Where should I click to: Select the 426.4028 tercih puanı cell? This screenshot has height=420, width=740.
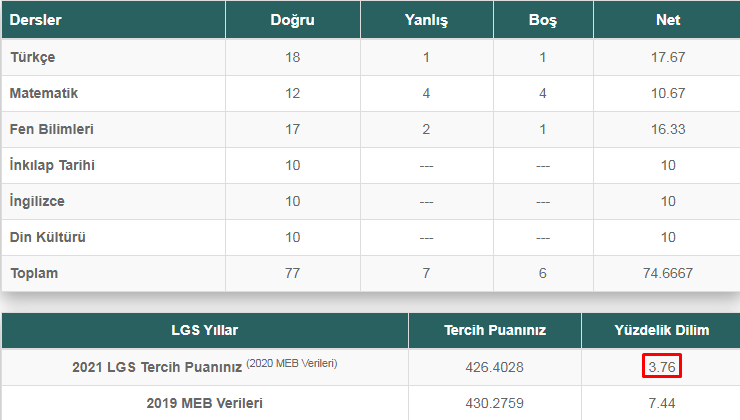(x=495, y=367)
